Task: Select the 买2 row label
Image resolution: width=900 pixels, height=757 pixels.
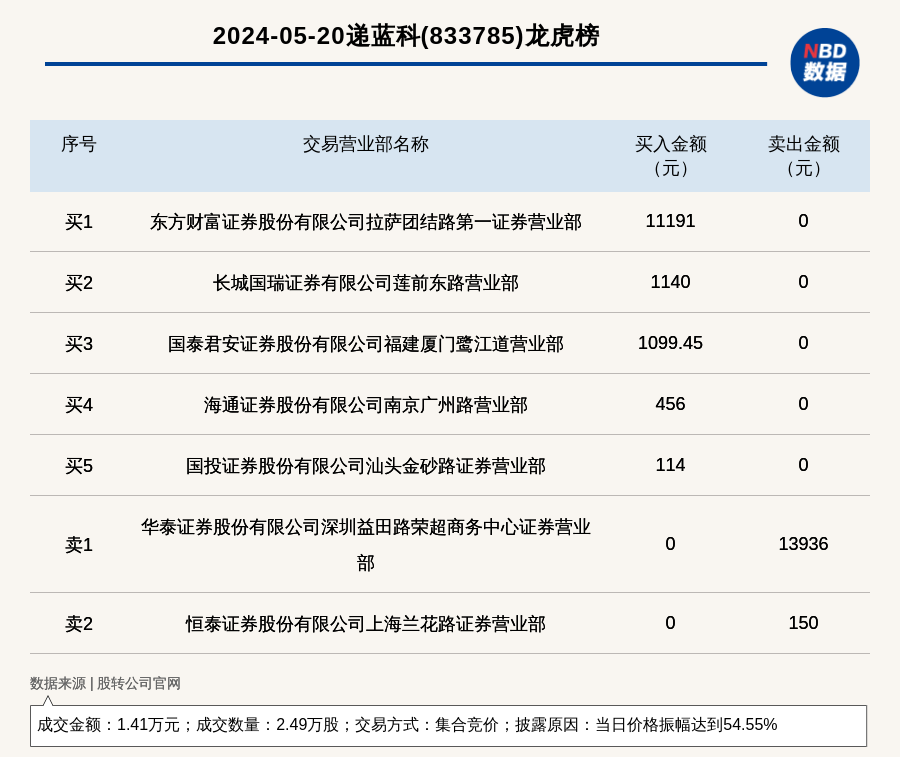Action: tap(79, 282)
